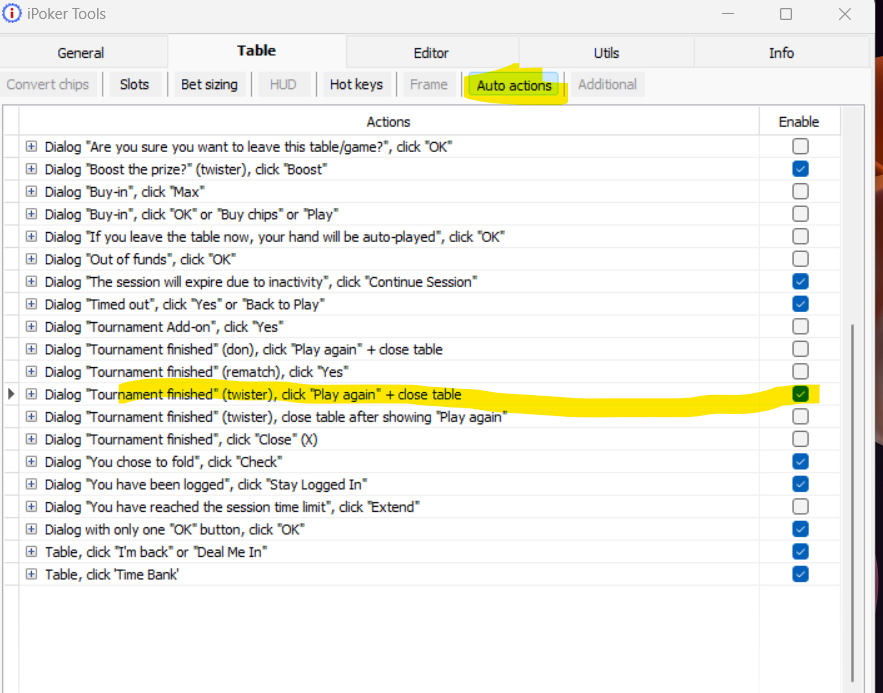Screen dimensions: 883x693
Task: Click the iPoker Tools app icon
Action: 12,14
